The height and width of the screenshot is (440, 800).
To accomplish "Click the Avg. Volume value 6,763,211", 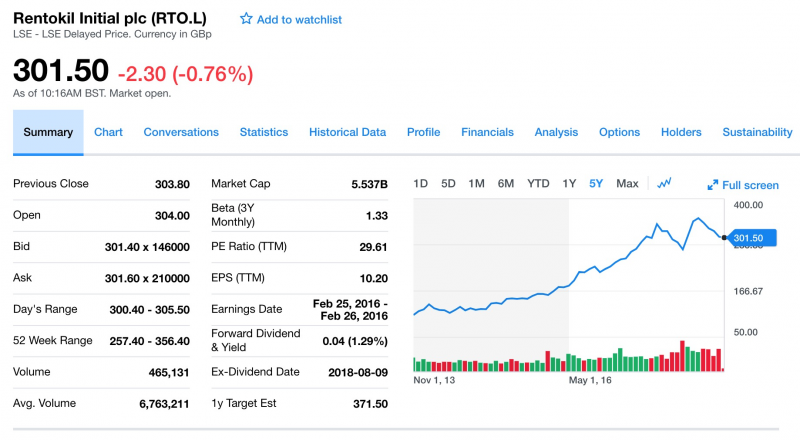I will 164,404.
